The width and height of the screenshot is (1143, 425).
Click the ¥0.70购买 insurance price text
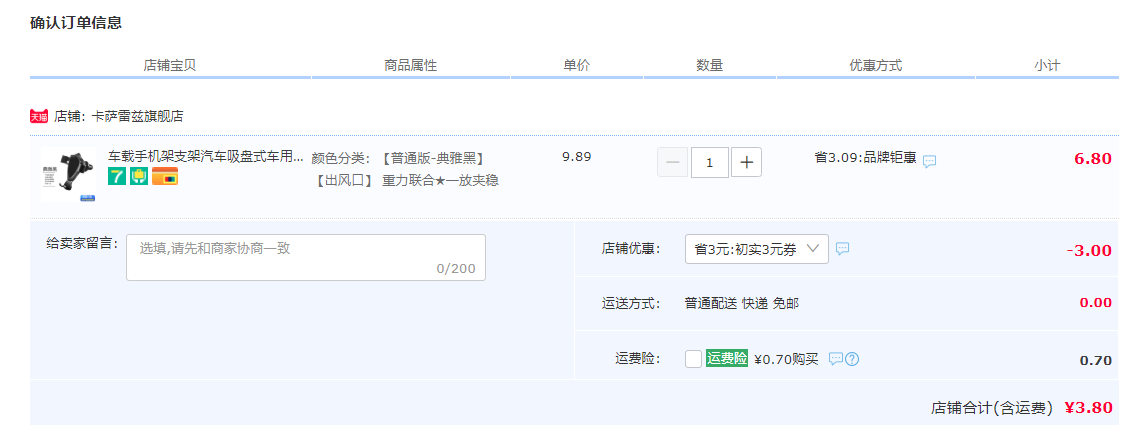[x=787, y=359]
